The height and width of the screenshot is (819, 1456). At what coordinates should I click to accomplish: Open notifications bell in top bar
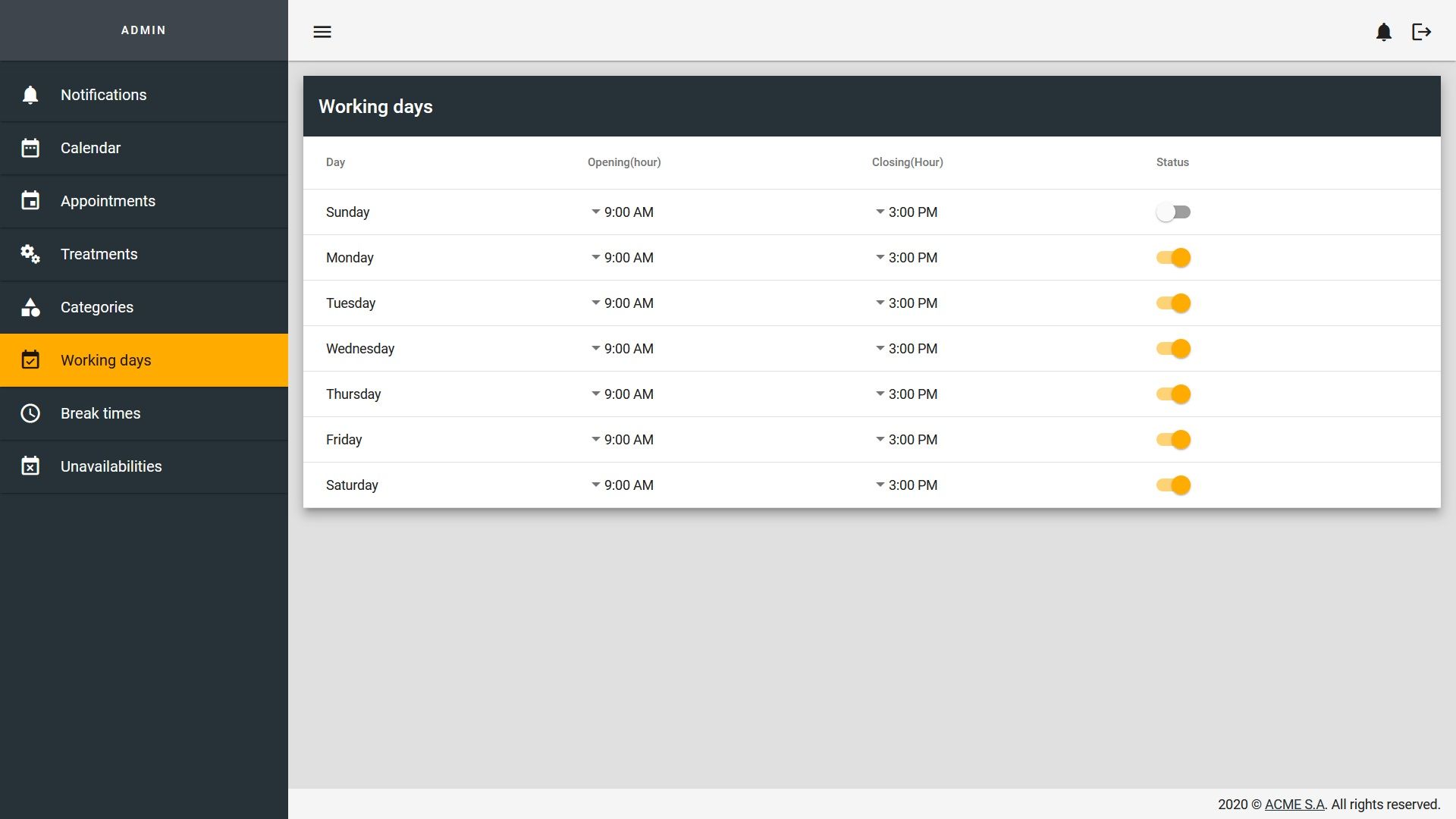(x=1383, y=32)
